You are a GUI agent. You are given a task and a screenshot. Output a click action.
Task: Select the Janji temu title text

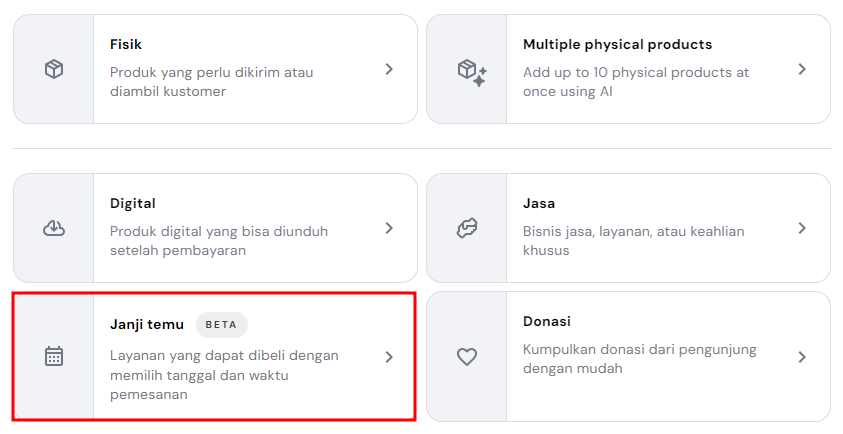coord(147,324)
